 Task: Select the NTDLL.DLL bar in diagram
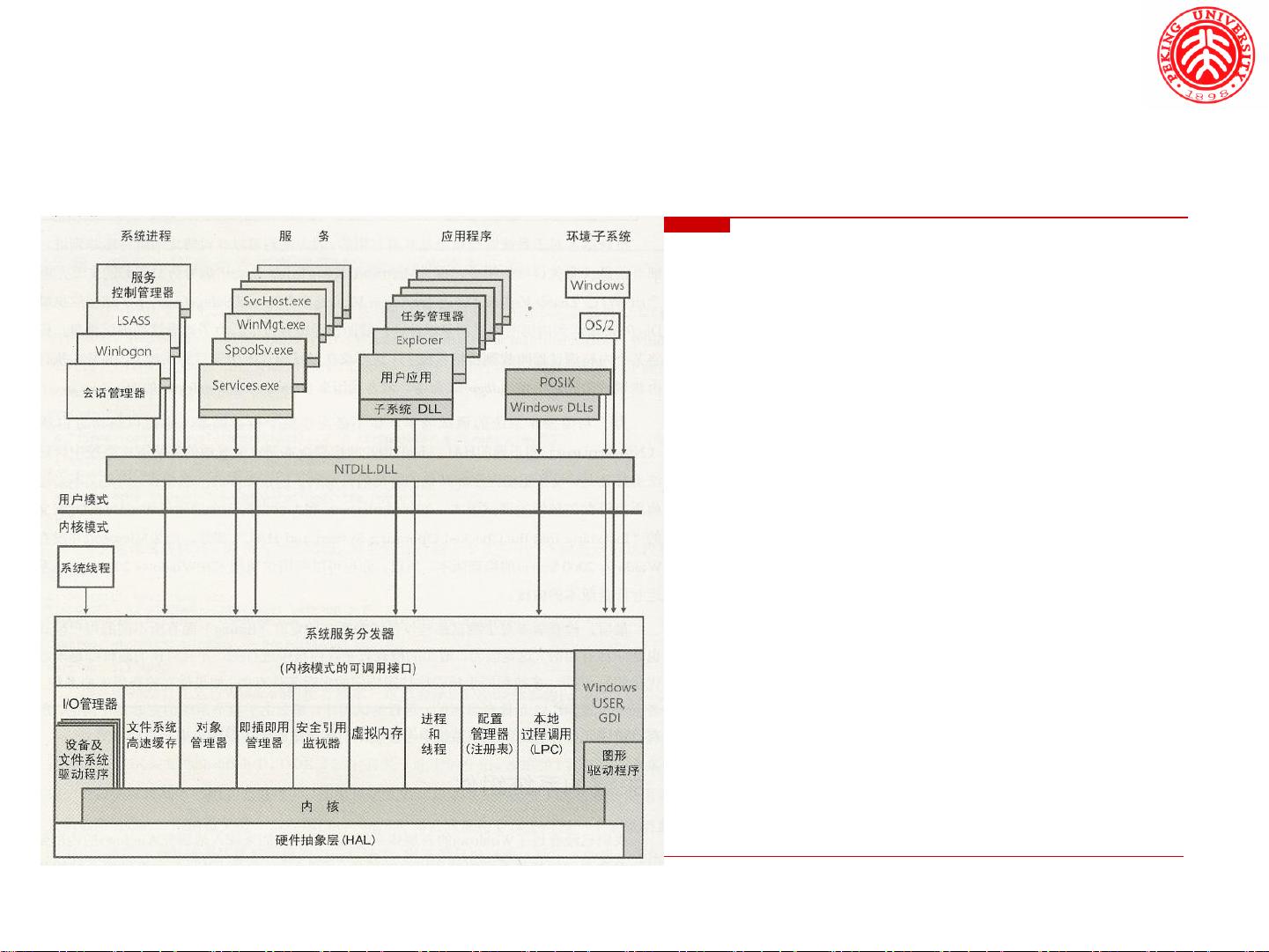pos(369,469)
